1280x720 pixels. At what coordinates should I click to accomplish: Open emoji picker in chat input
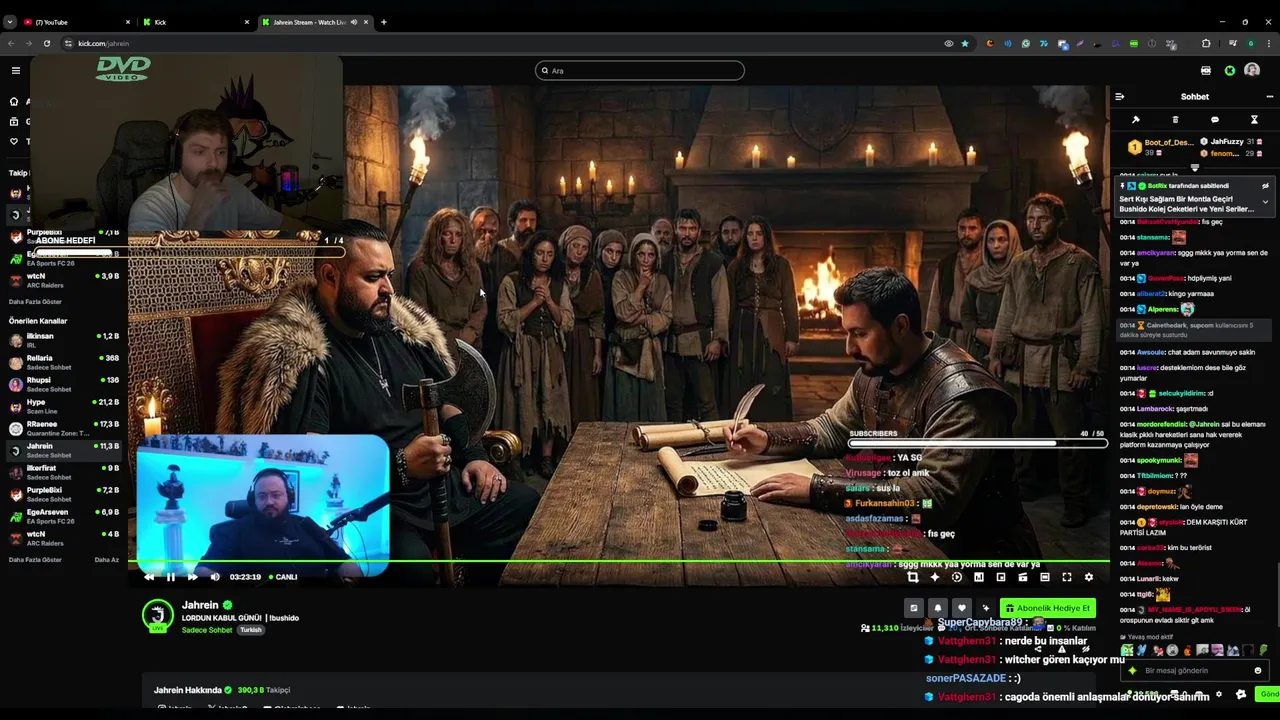(x=1258, y=671)
